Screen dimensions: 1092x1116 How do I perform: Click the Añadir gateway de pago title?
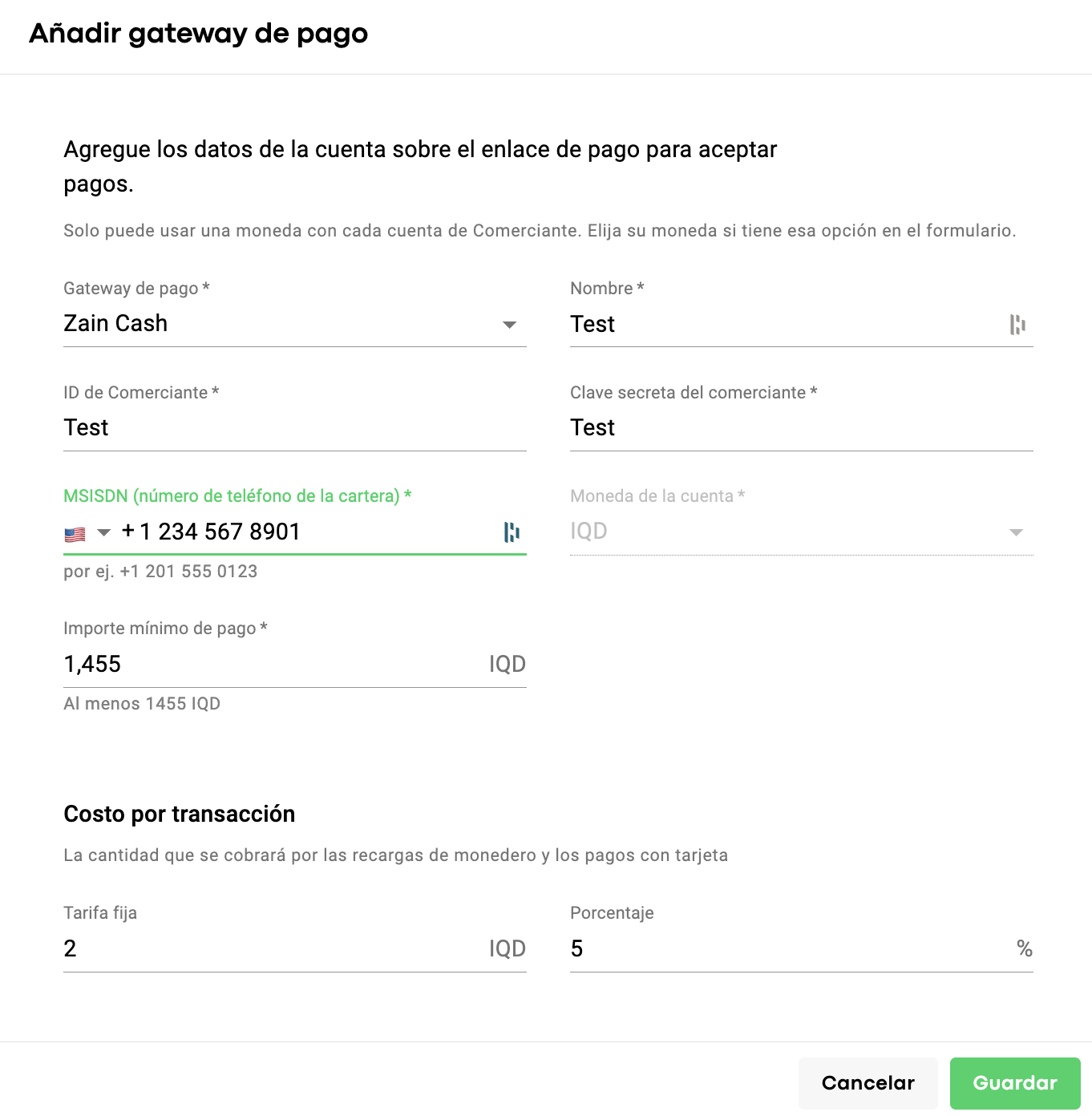coord(198,34)
